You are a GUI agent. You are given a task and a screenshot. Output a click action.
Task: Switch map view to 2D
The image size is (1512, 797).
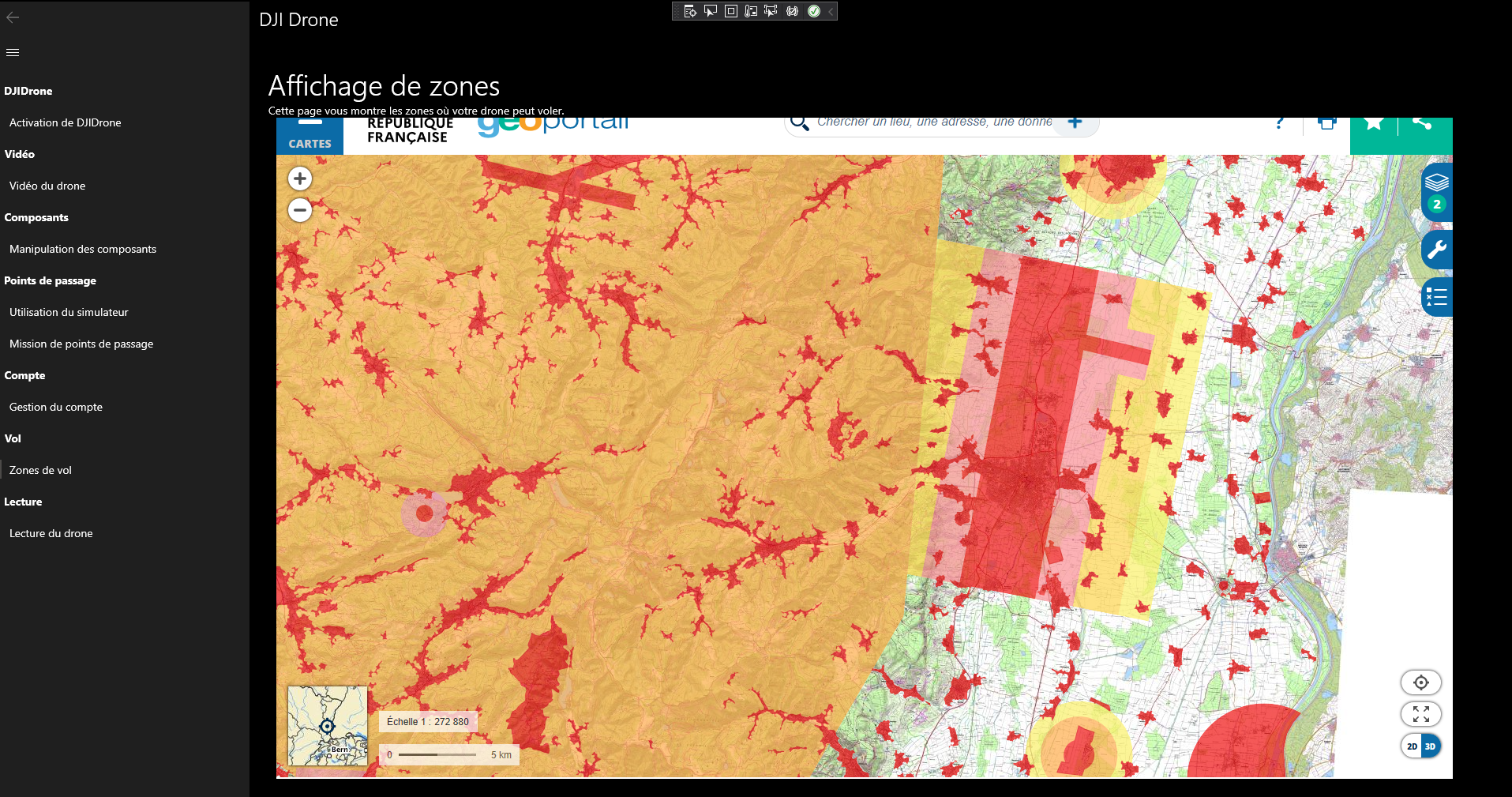(1412, 746)
